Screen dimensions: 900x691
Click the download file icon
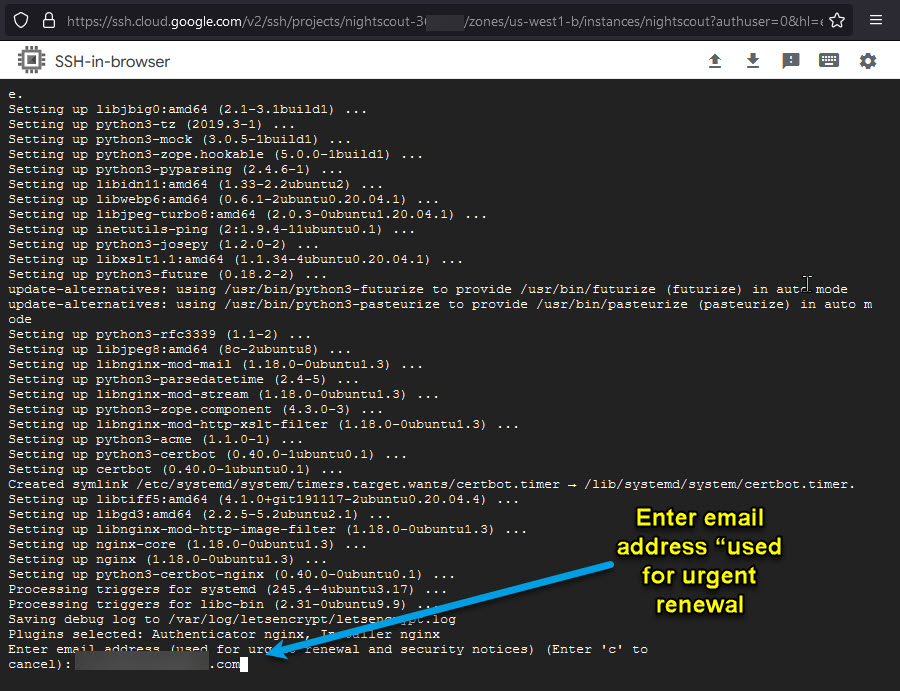click(x=753, y=61)
